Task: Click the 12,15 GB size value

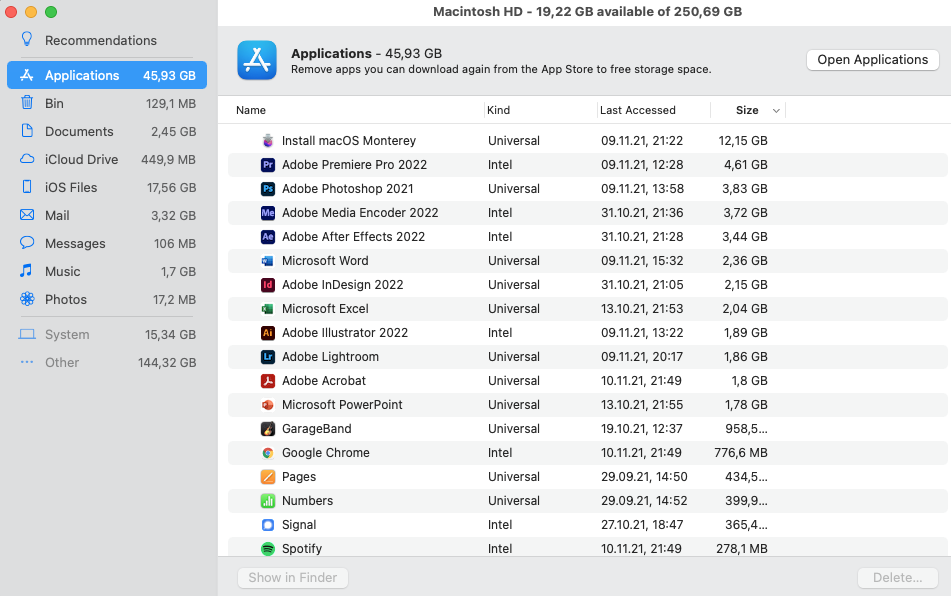Action: pos(743,141)
